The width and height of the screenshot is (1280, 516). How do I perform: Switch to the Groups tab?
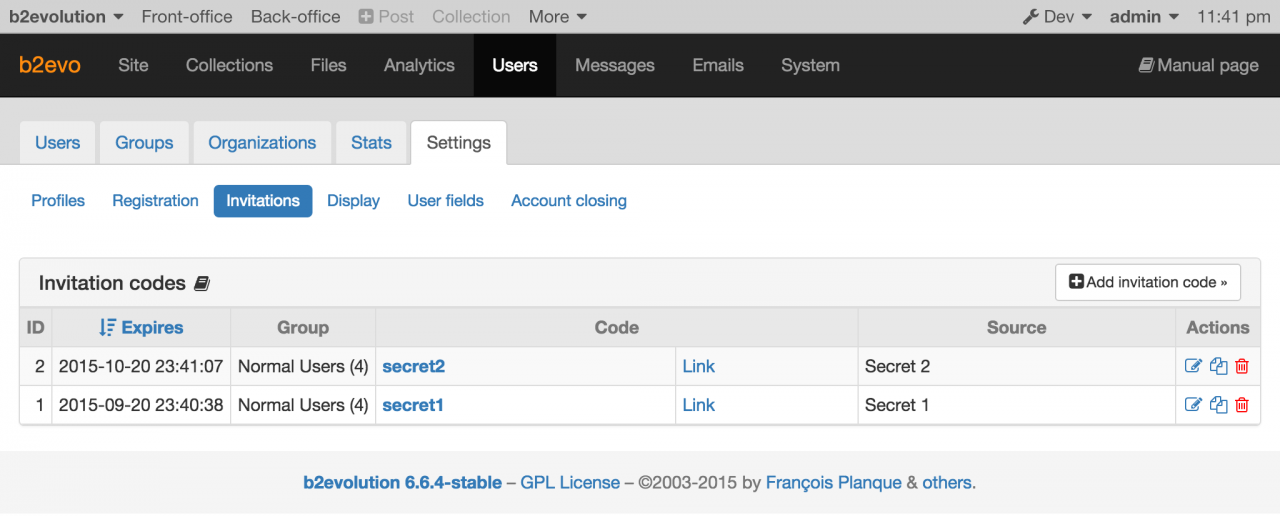(144, 142)
